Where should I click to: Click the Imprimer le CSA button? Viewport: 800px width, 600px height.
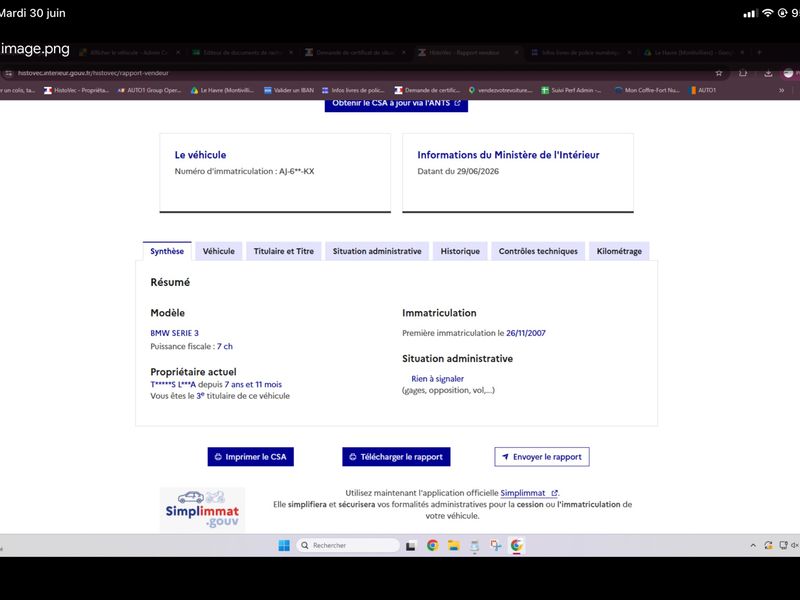pyautogui.click(x=251, y=457)
